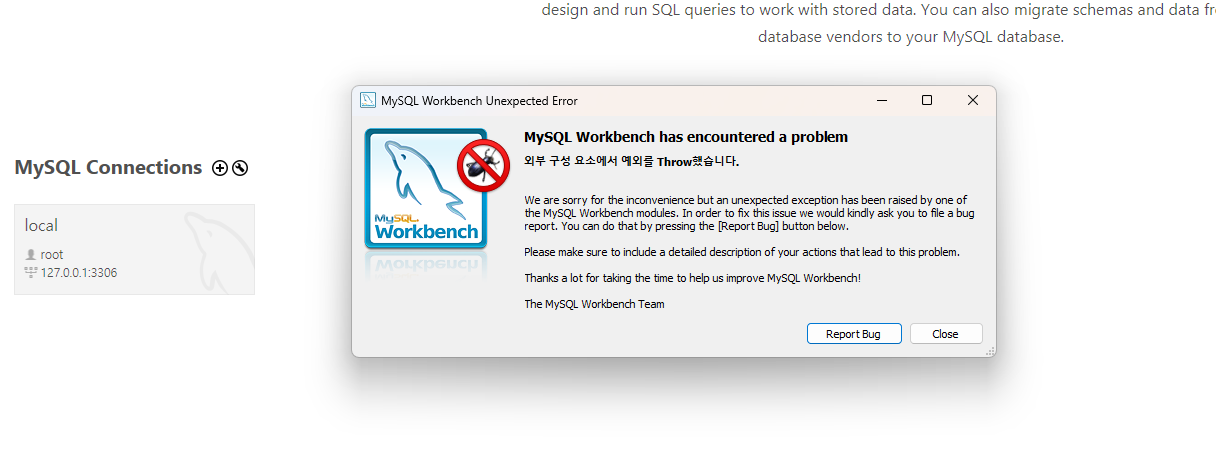Close the error dialog via X
The image size is (1216, 473).
972,100
